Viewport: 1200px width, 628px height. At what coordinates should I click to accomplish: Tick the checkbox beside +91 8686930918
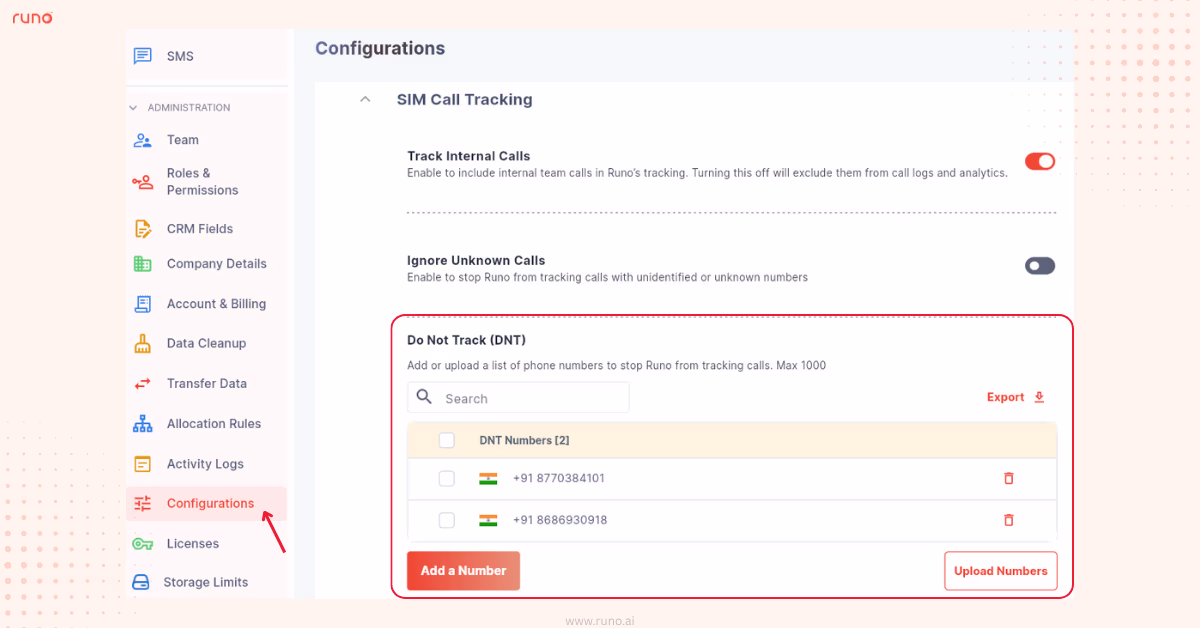[446, 520]
